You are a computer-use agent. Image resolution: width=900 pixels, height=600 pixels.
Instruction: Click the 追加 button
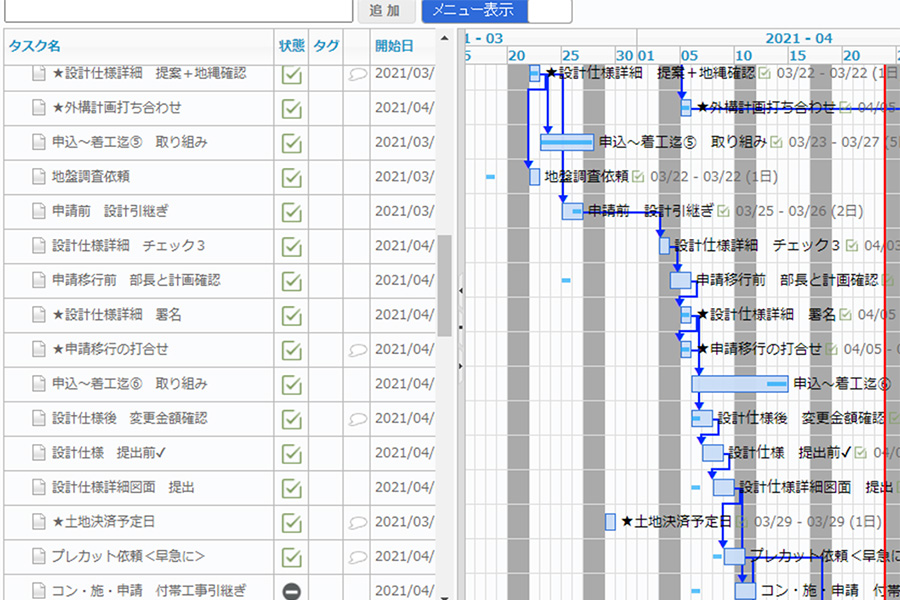[386, 10]
